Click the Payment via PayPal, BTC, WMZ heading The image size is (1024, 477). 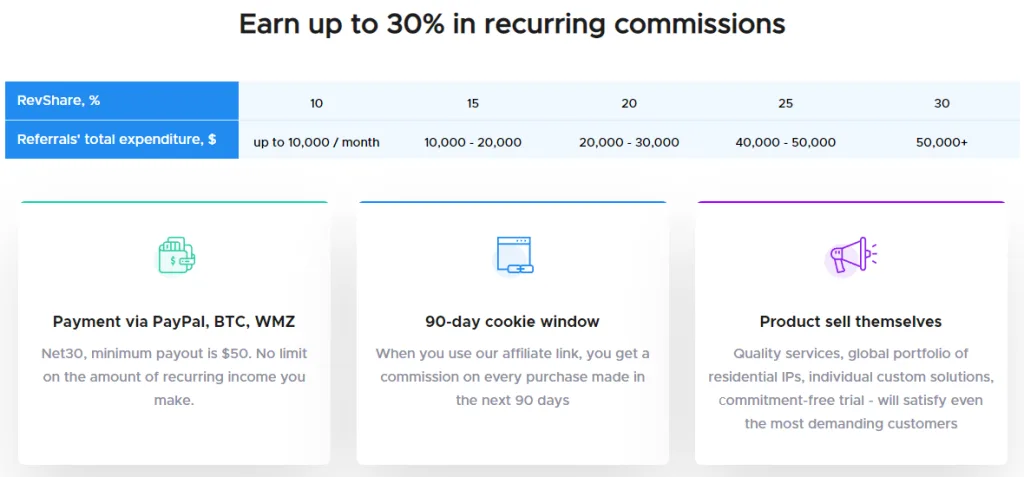[174, 322]
